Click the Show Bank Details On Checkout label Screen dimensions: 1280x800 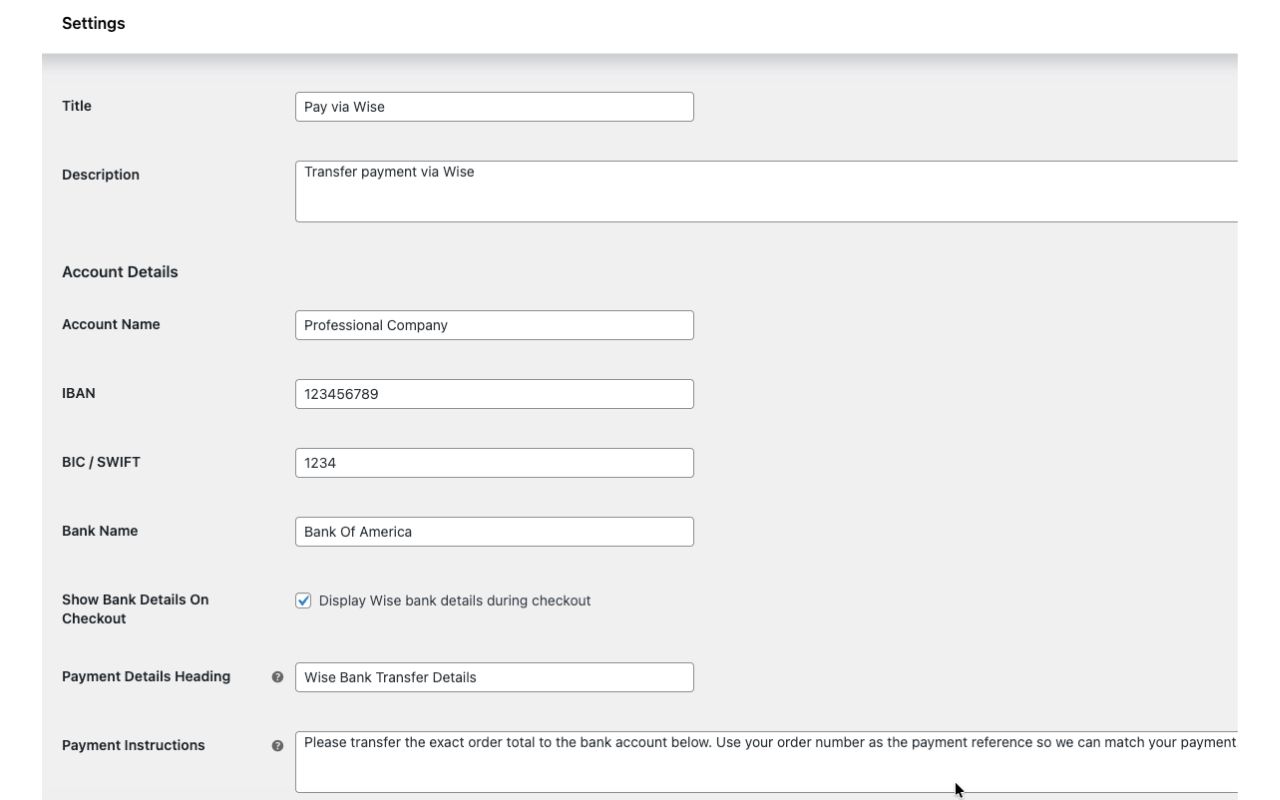(x=135, y=609)
